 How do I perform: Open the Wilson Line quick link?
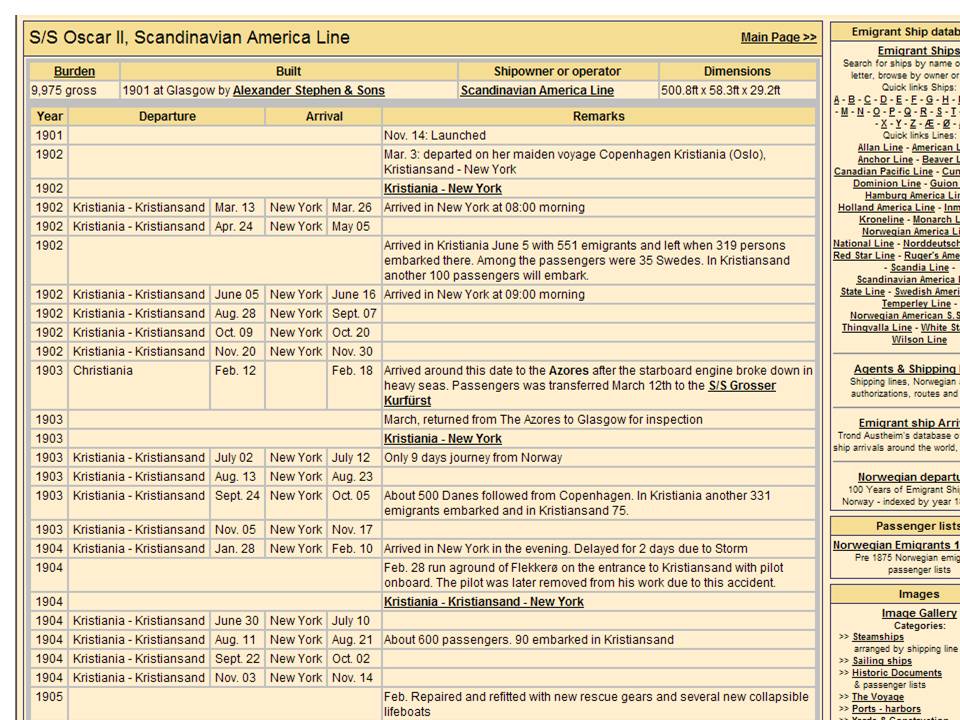coord(919,340)
